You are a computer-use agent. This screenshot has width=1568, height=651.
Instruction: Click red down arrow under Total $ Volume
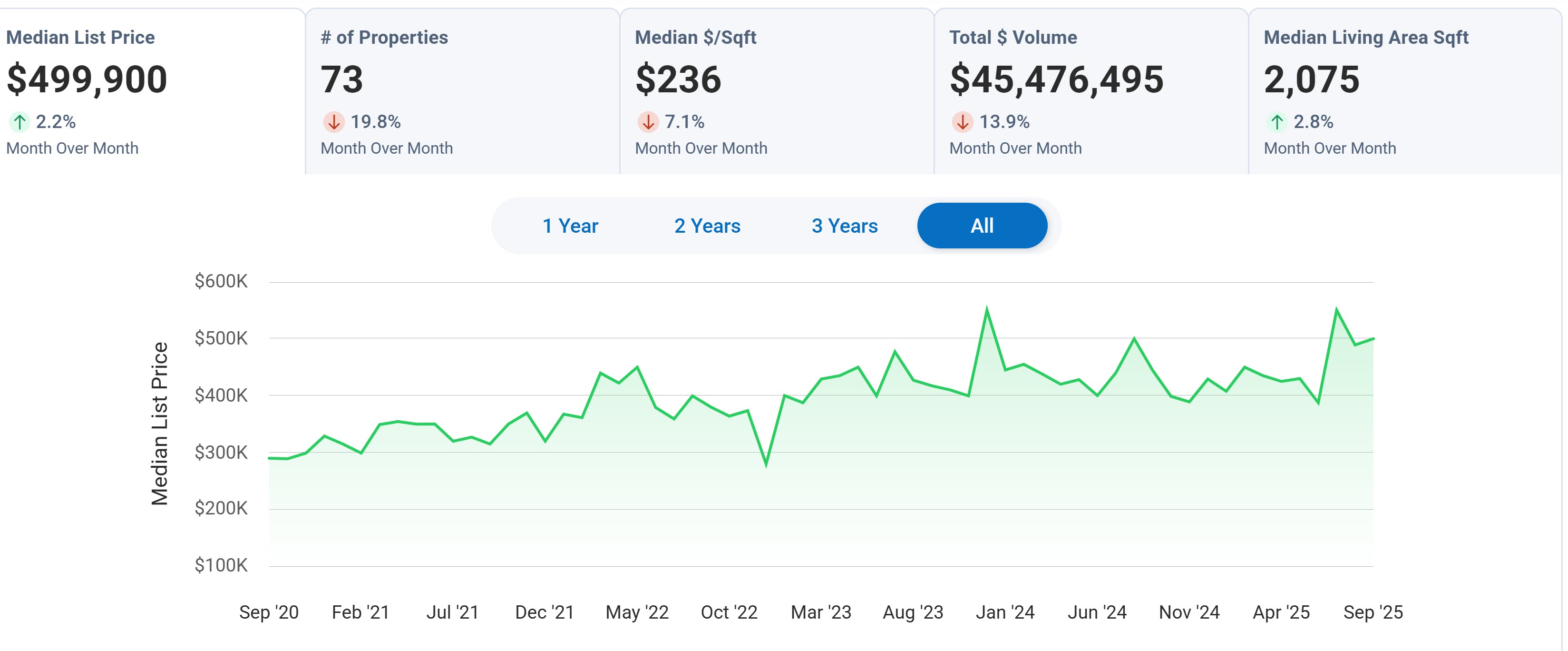pos(963,122)
